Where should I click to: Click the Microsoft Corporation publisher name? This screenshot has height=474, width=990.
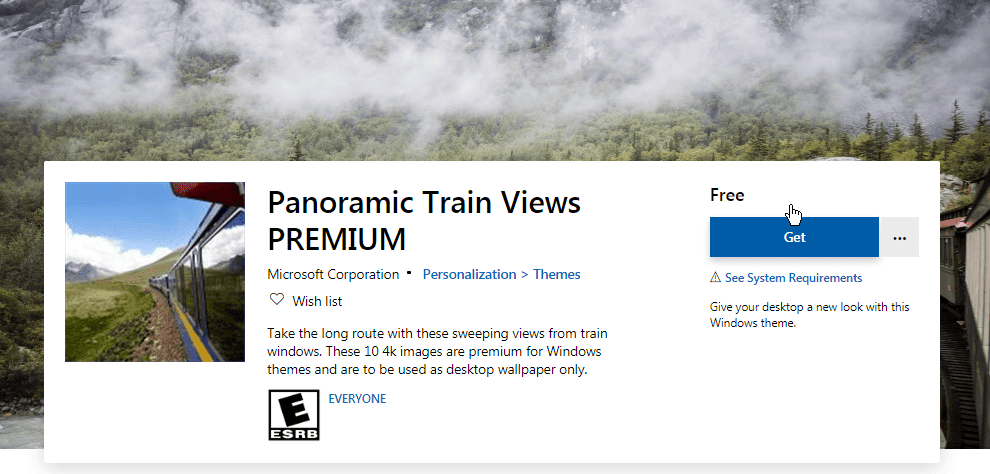[334, 274]
